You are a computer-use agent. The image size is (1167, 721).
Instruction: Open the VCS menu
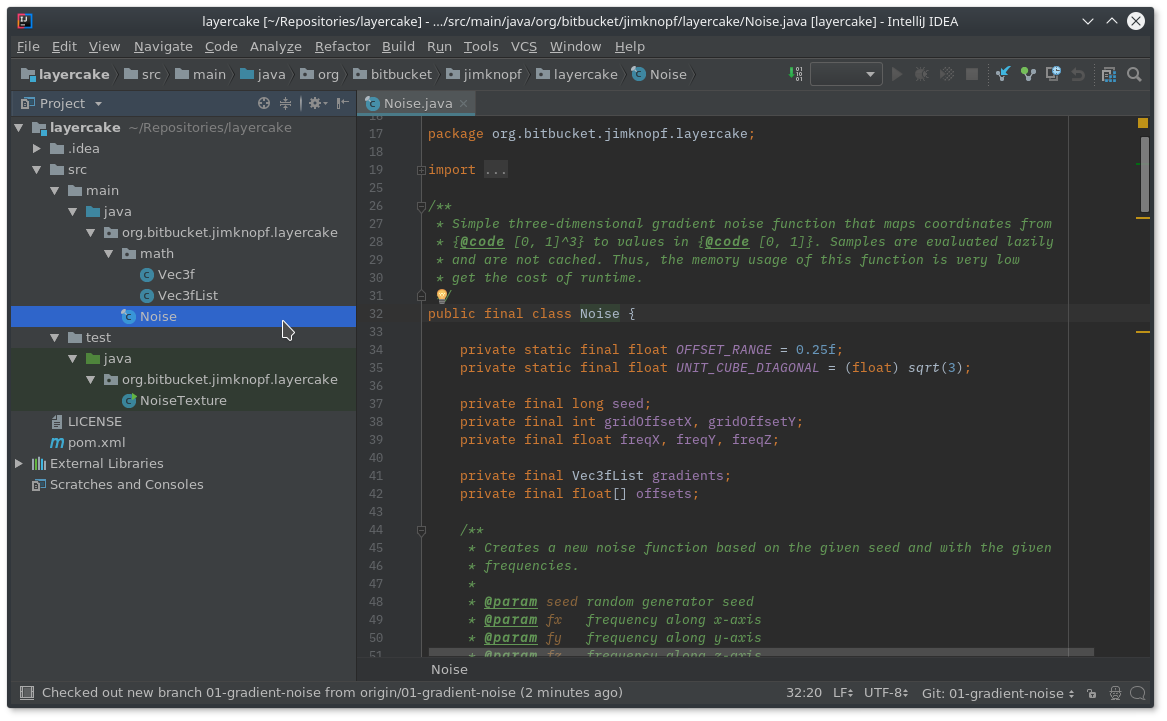click(x=524, y=46)
